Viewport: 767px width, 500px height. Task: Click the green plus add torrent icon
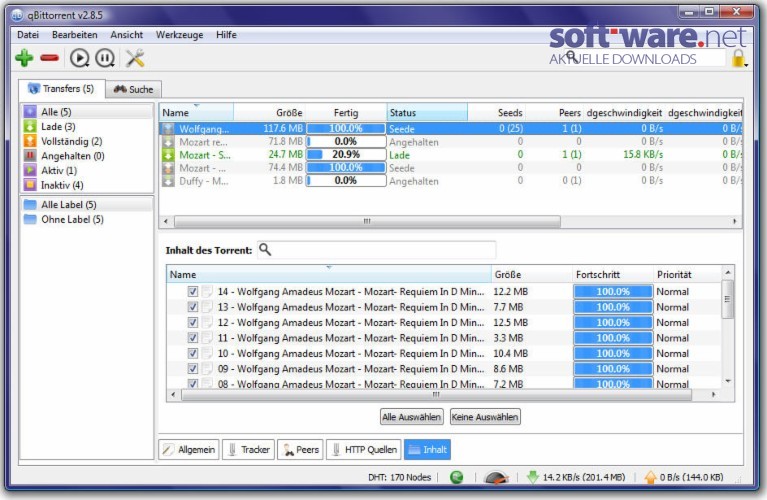tap(24, 58)
